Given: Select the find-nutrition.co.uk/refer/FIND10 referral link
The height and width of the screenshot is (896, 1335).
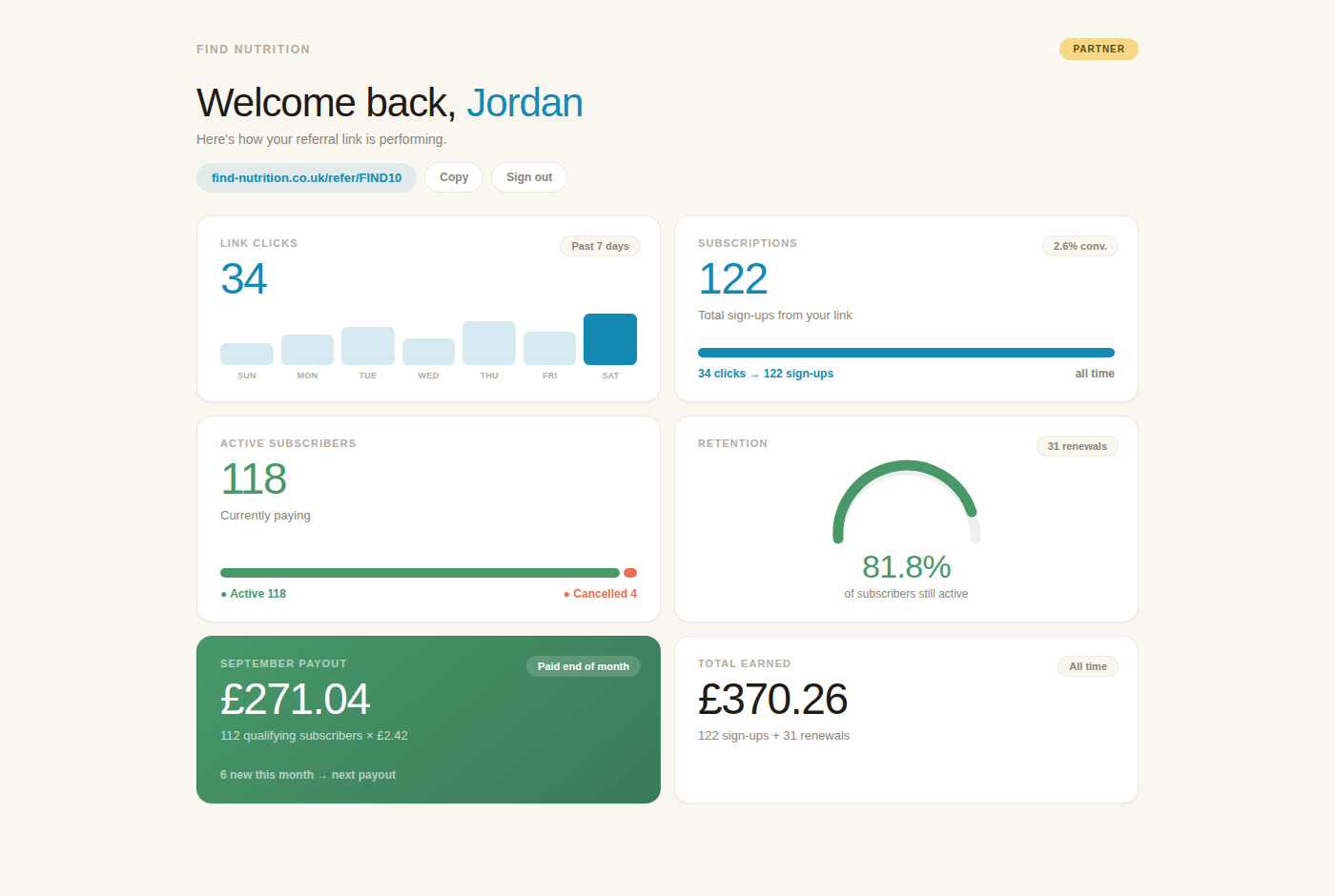Looking at the screenshot, I should [306, 177].
